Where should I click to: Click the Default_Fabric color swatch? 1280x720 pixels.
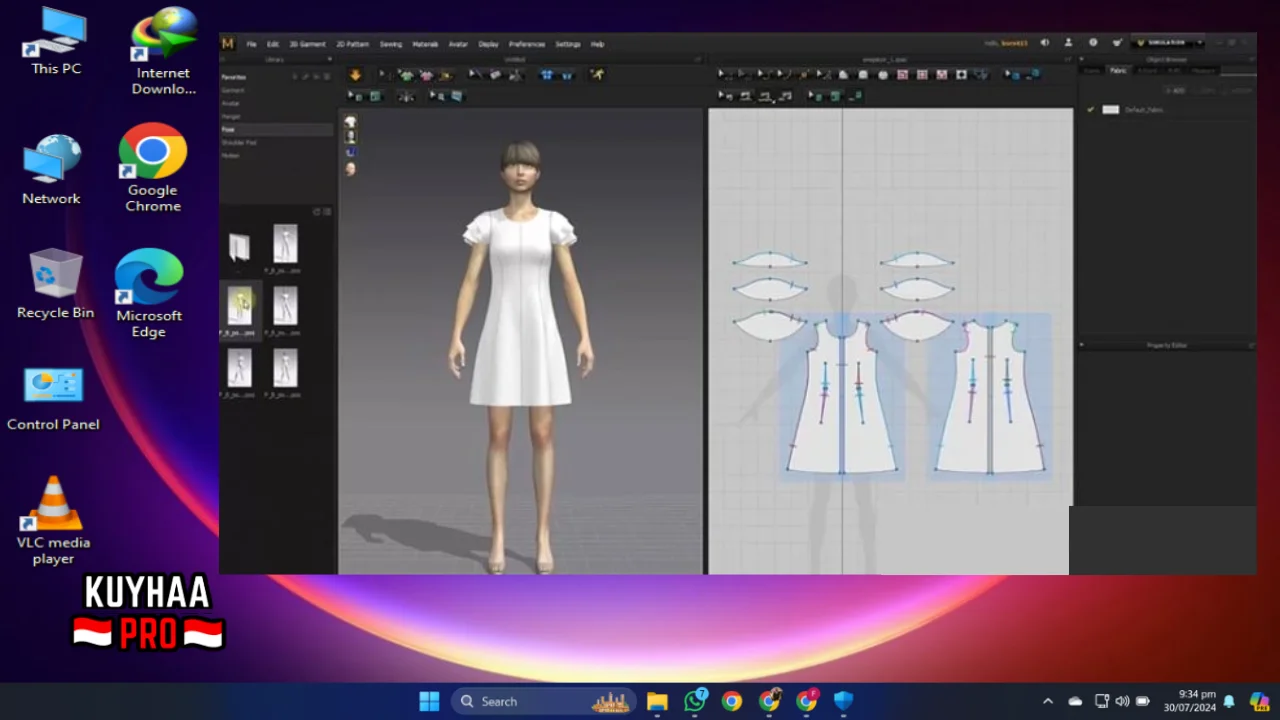click(x=1111, y=110)
